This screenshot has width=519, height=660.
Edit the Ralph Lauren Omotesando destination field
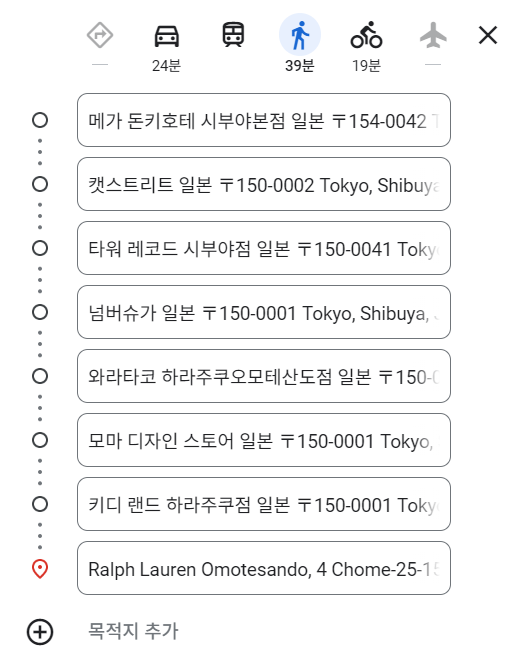[264, 568]
